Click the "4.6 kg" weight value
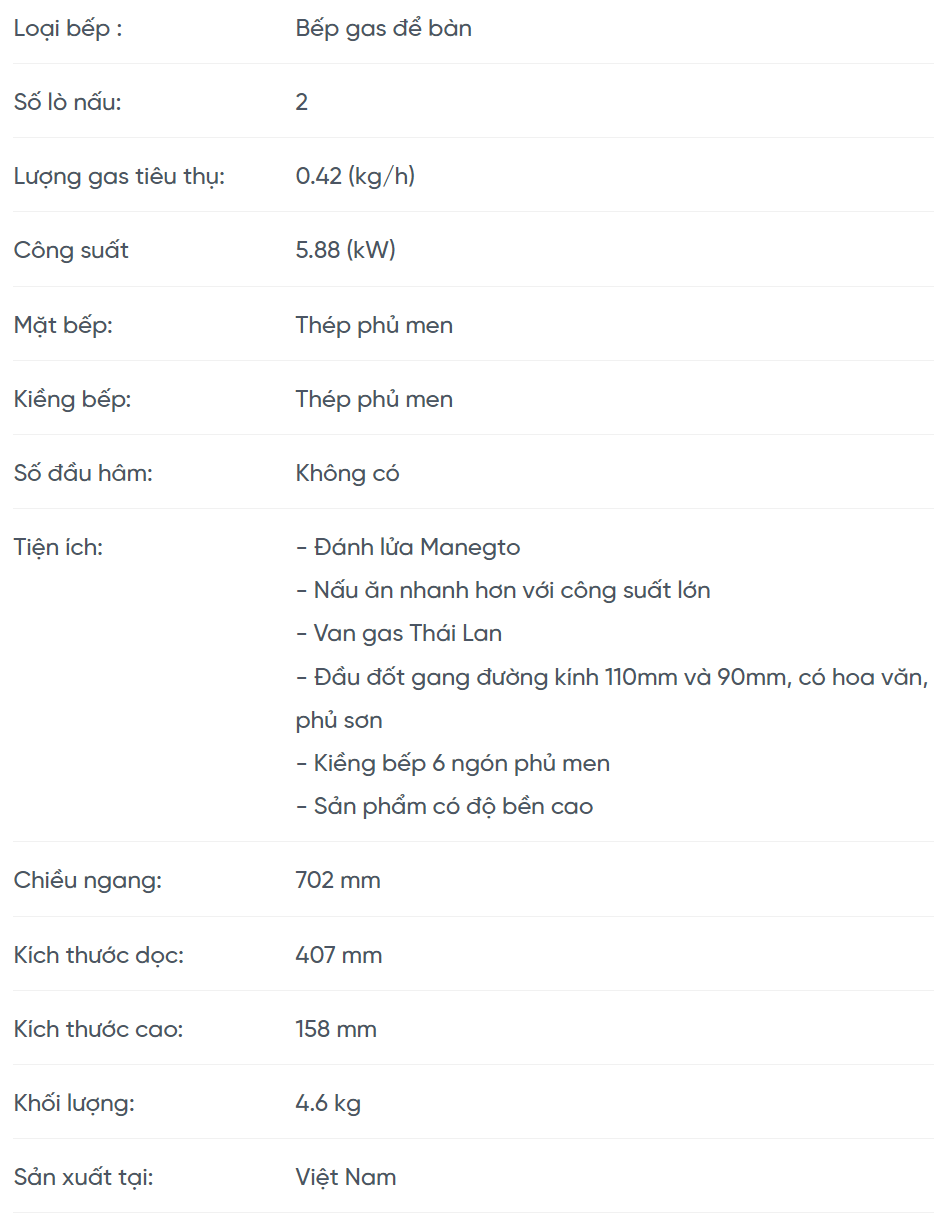This screenshot has height=1216, width=934. 328,1103
